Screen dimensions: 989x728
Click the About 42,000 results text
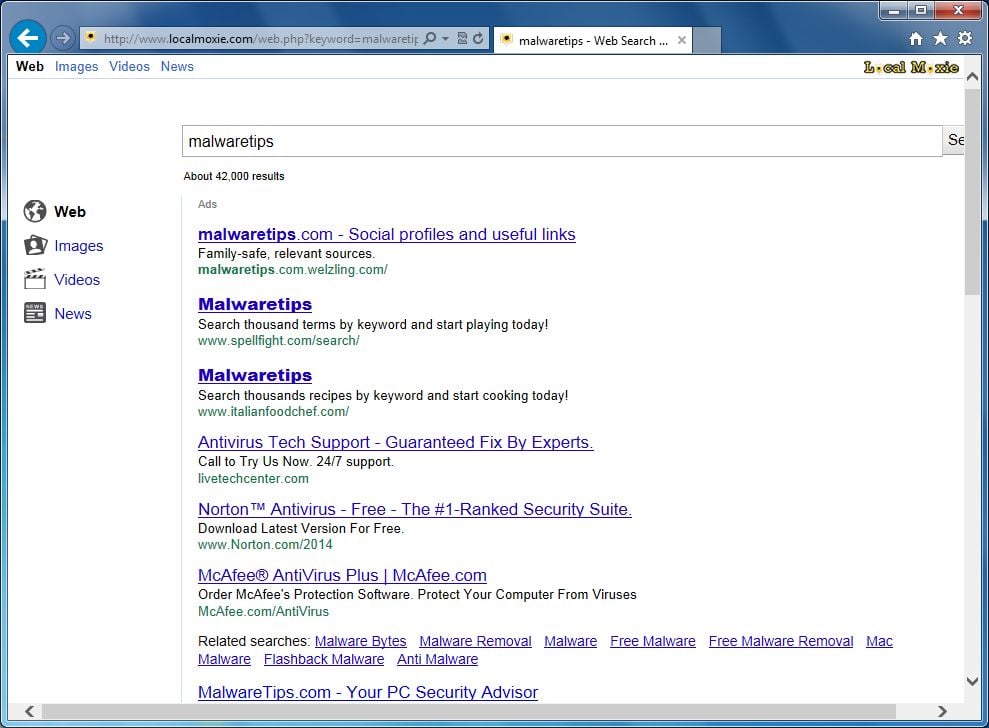point(234,177)
